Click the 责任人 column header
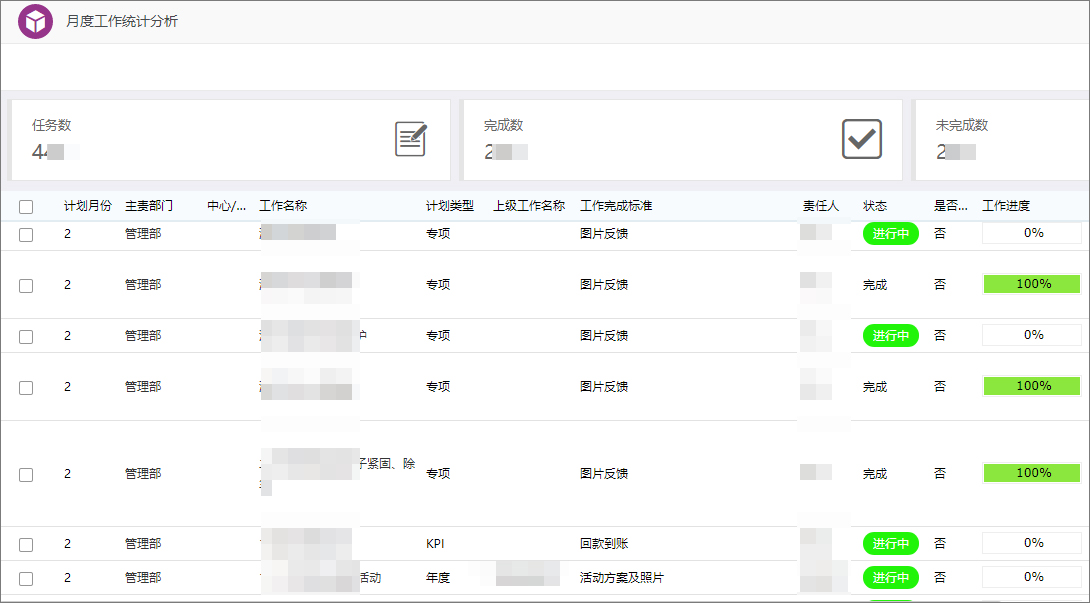This screenshot has height=603, width=1090. (820, 205)
